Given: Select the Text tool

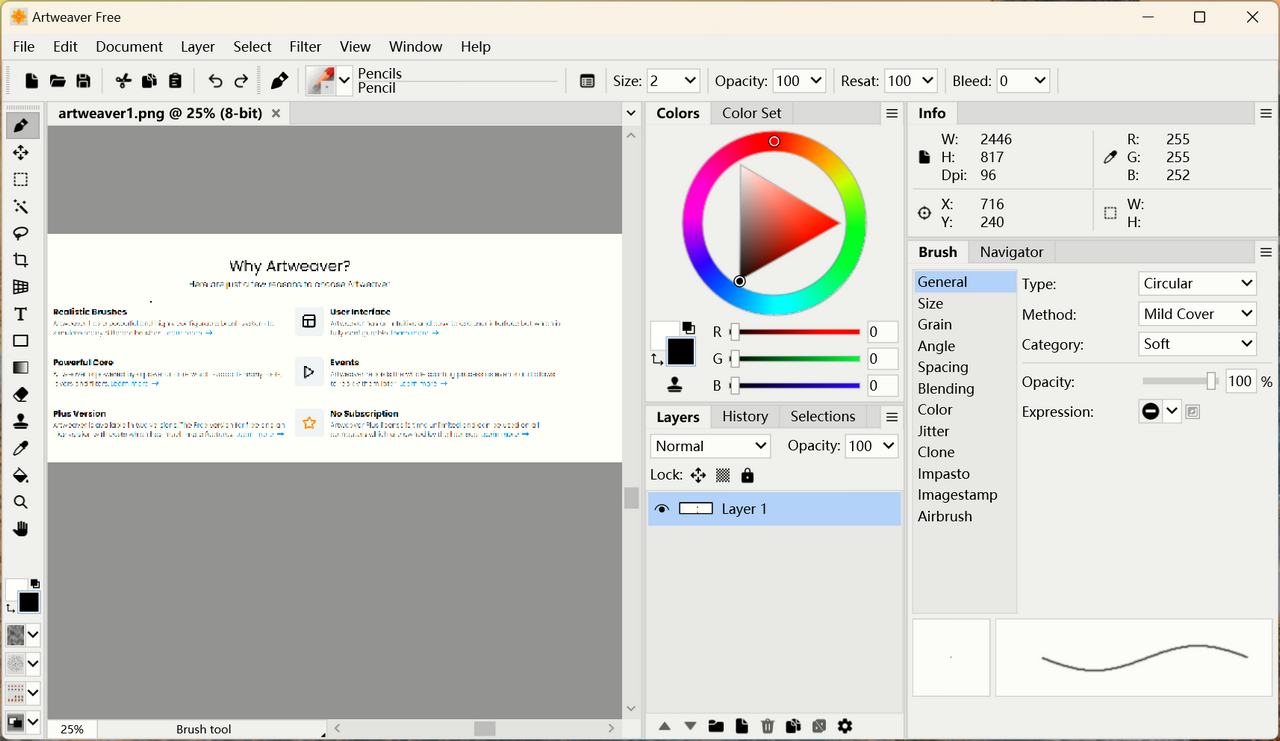Looking at the screenshot, I should pyautogui.click(x=21, y=313).
